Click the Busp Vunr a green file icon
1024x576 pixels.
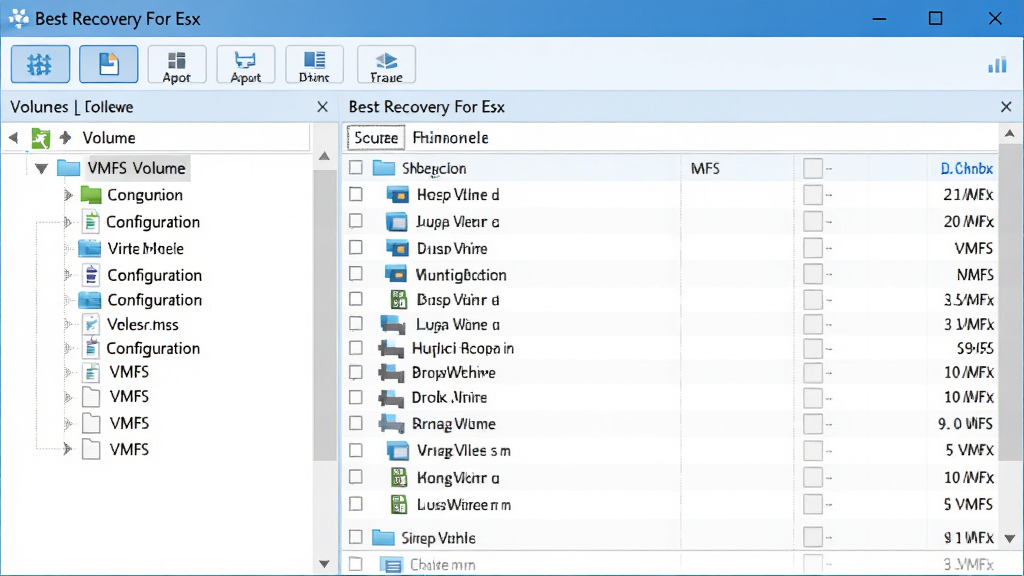[398, 299]
